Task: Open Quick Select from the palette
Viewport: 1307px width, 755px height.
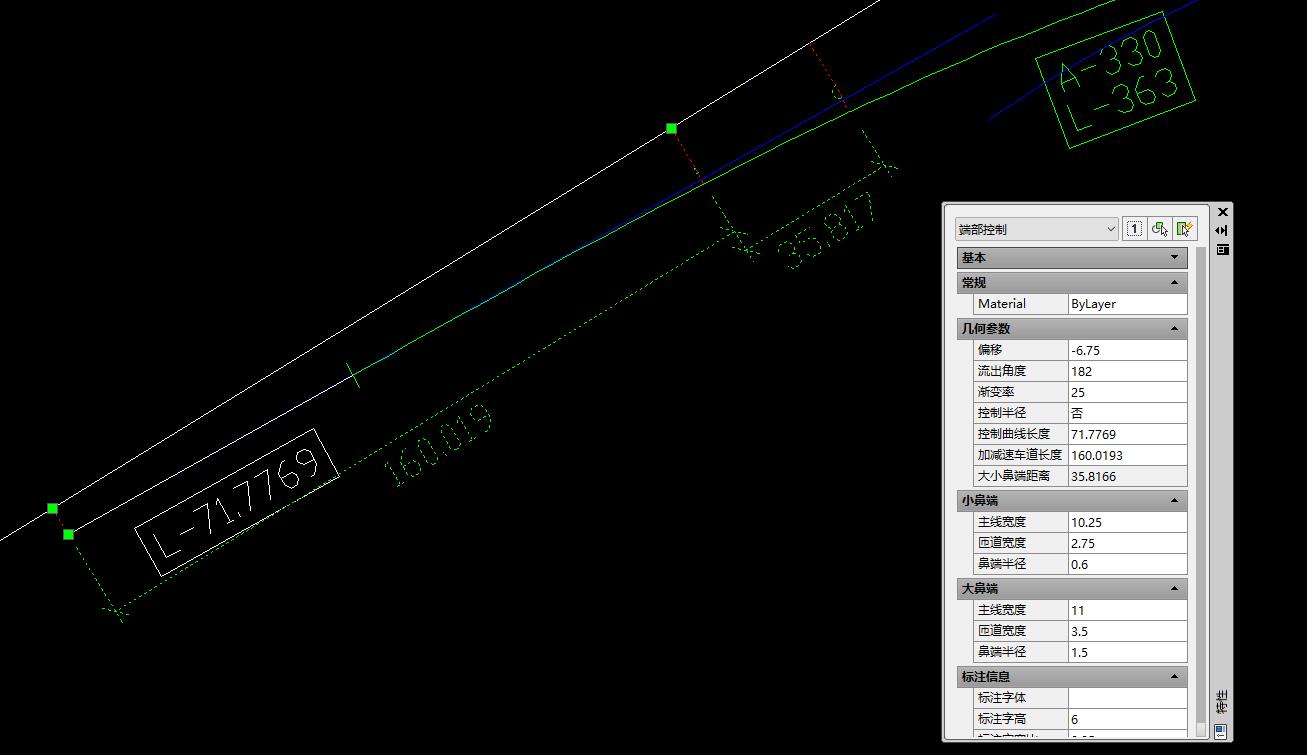Action: tap(1185, 229)
